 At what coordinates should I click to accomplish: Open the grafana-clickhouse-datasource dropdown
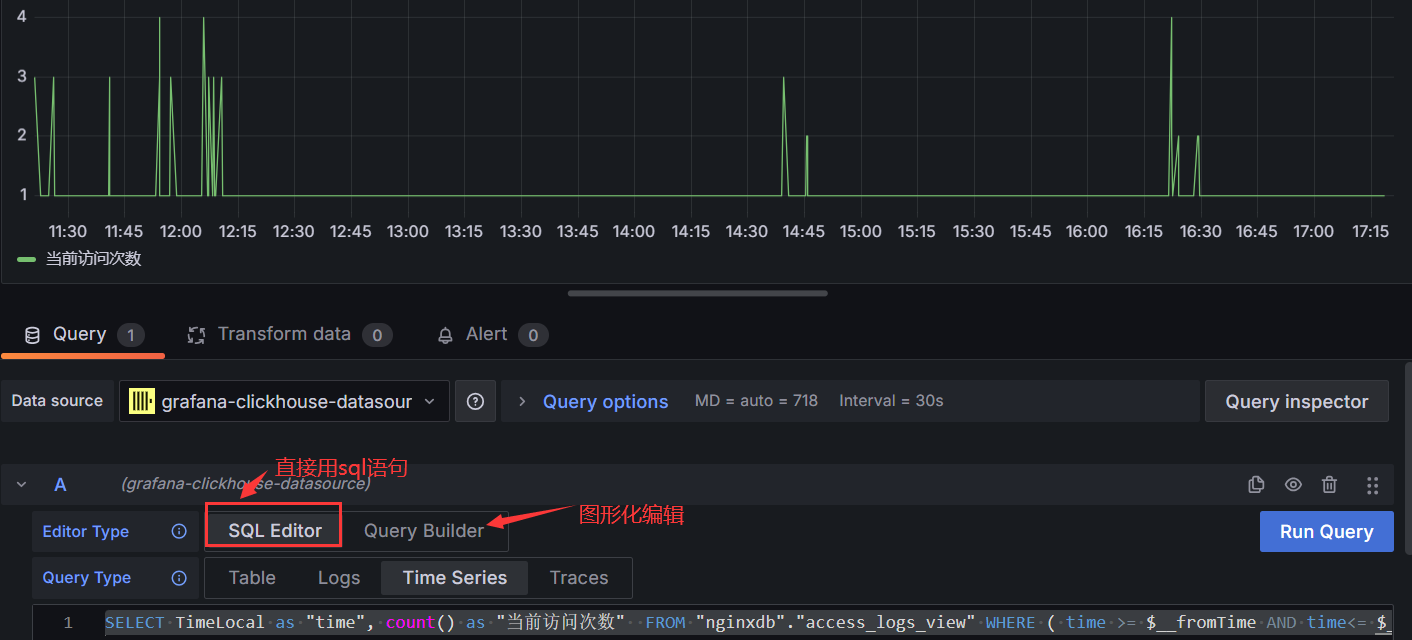(x=284, y=401)
